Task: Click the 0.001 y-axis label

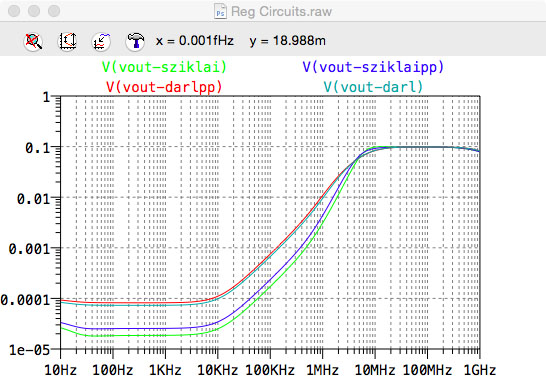Action: coord(30,249)
